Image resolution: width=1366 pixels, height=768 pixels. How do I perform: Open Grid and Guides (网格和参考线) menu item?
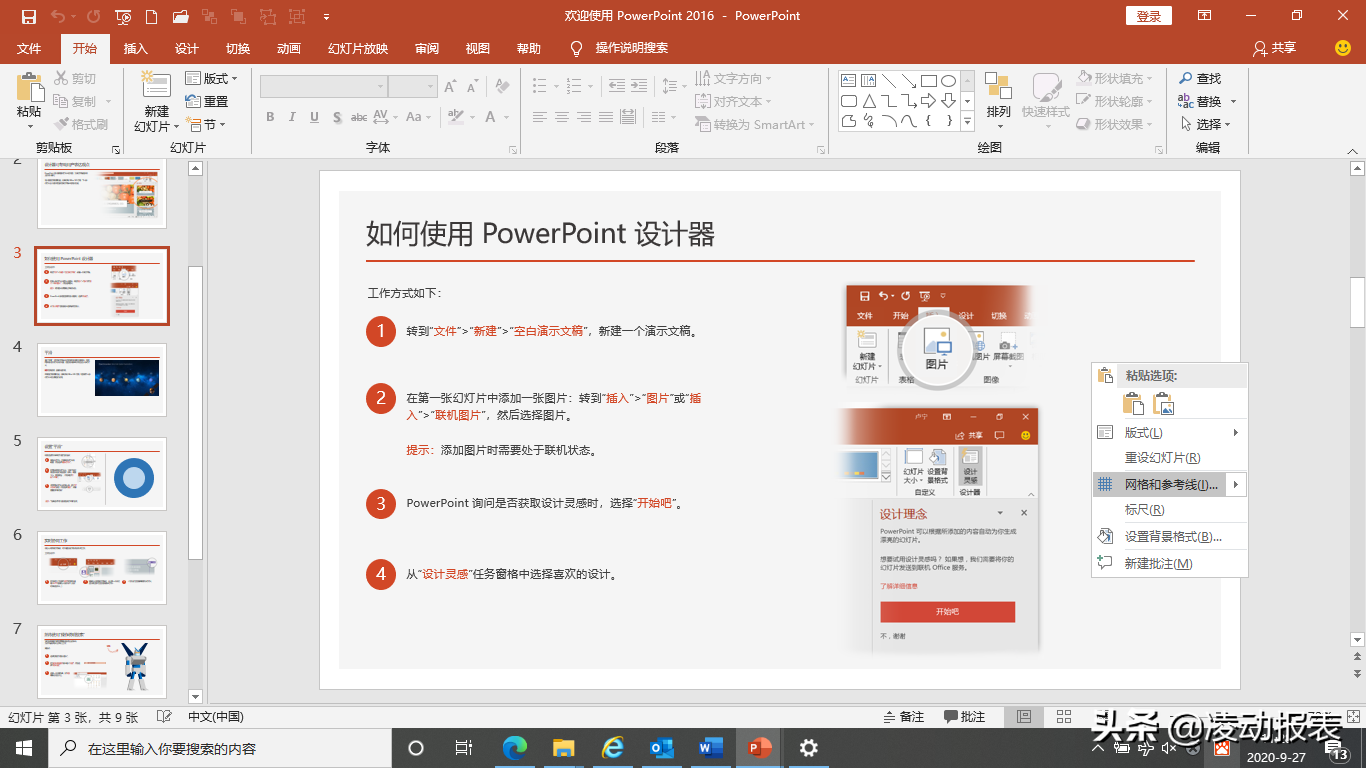pos(1170,484)
